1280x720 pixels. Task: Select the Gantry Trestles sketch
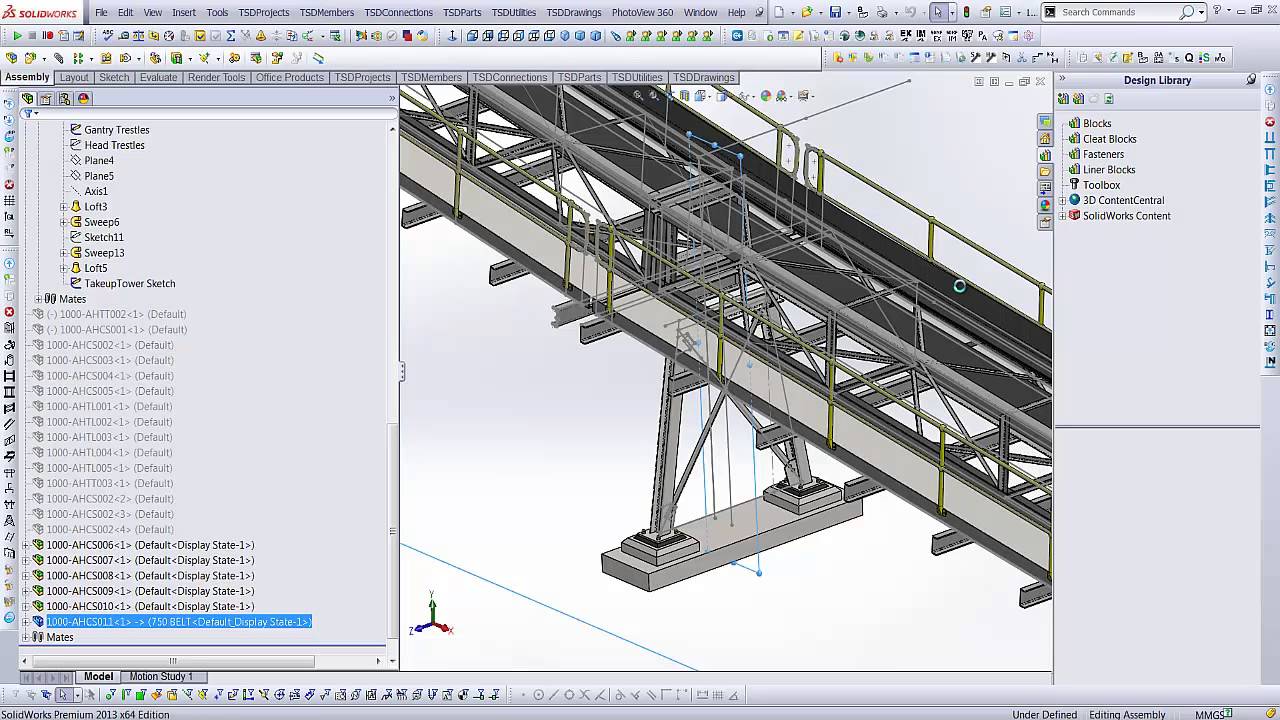click(116, 130)
